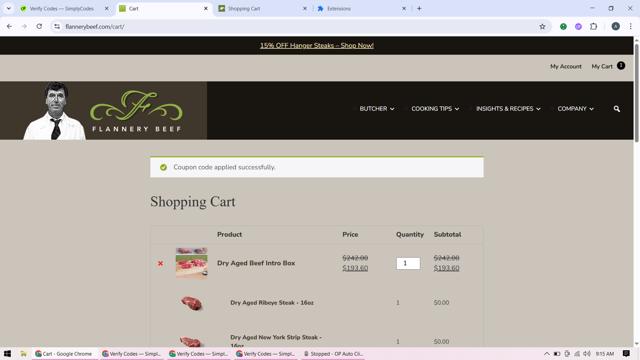Select the active Cart tab
Screen dimensions: 640x360
(x=163, y=8)
